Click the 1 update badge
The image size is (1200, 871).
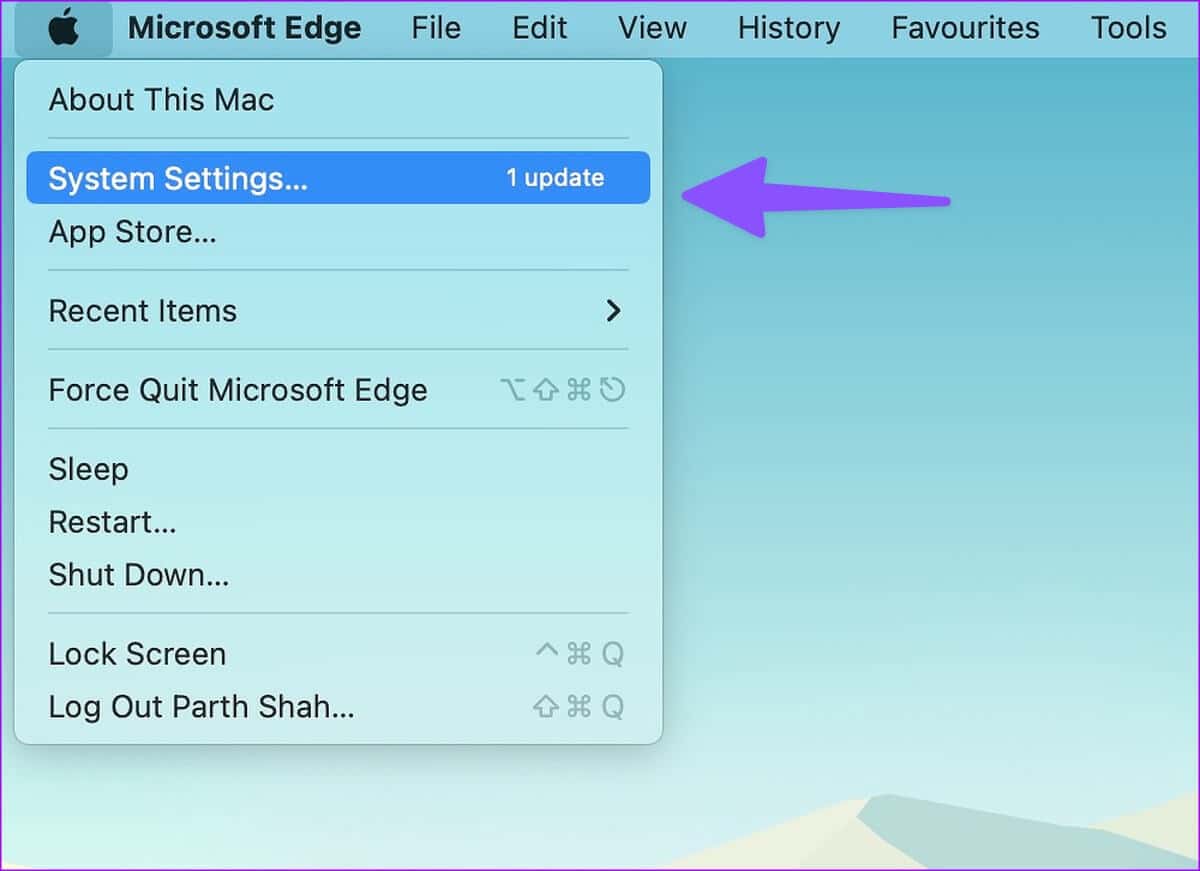554,178
